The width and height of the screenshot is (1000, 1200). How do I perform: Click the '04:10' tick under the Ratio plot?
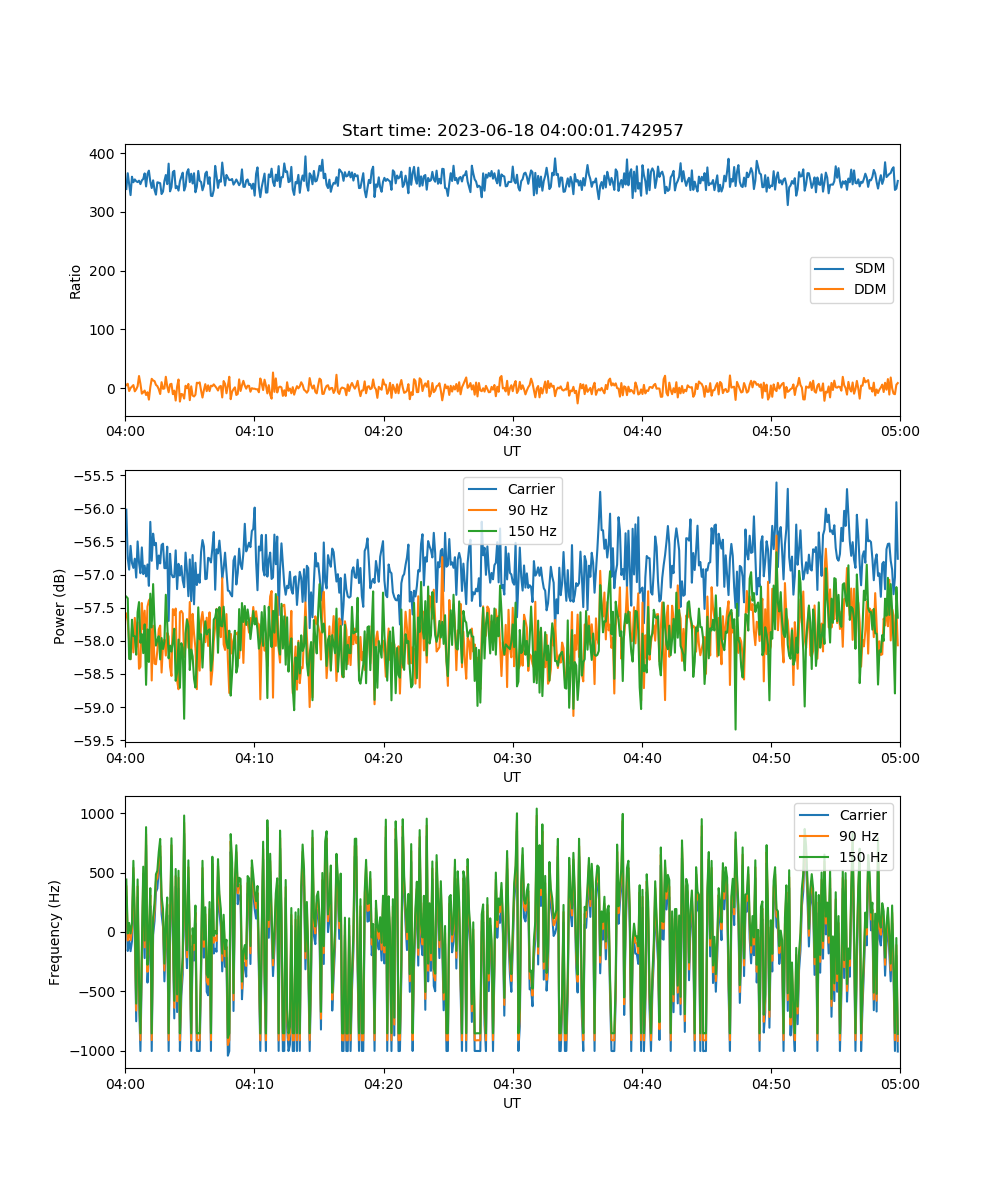tap(254, 432)
